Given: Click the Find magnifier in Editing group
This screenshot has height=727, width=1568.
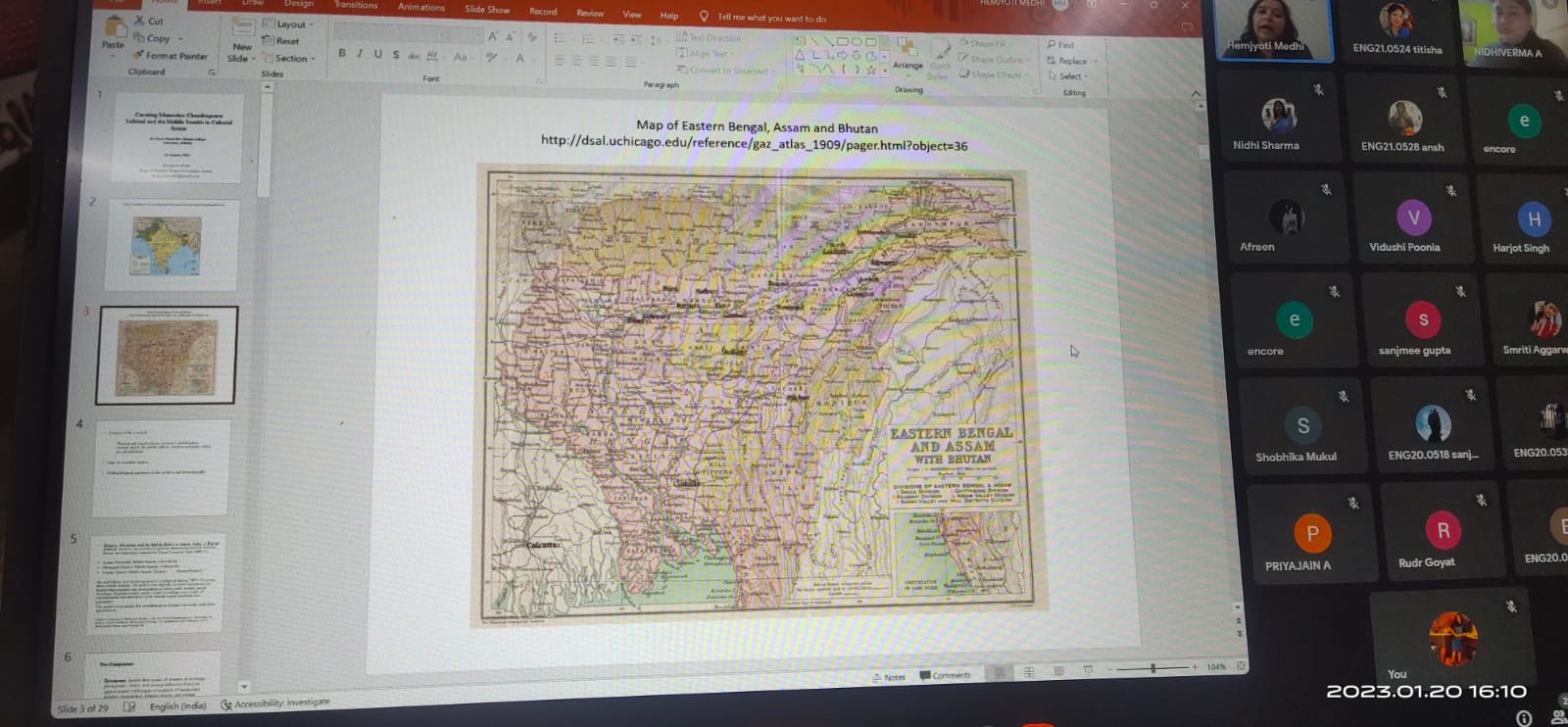Looking at the screenshot, I should pyautogui.click(x=1060, y=45).
